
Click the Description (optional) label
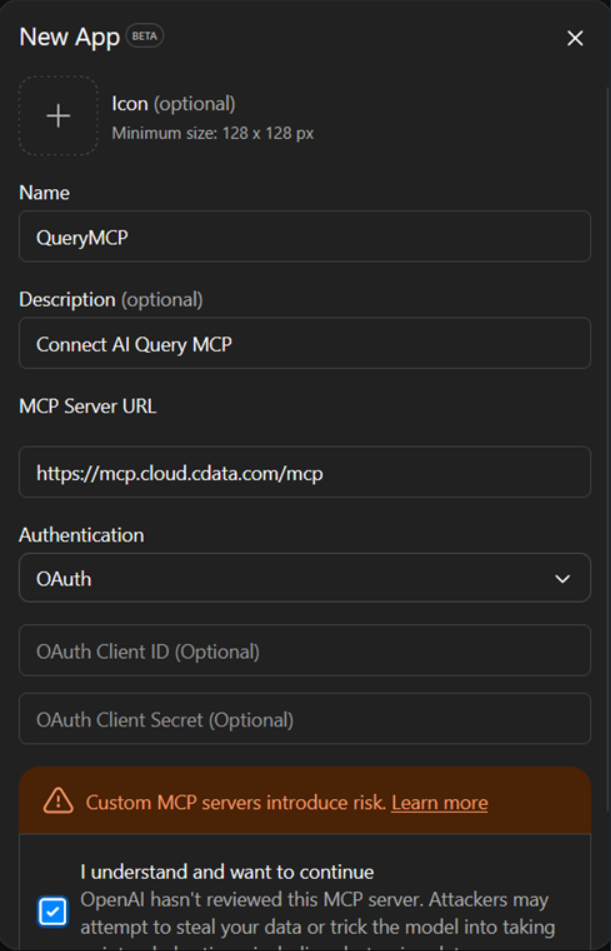pos(111,300)
